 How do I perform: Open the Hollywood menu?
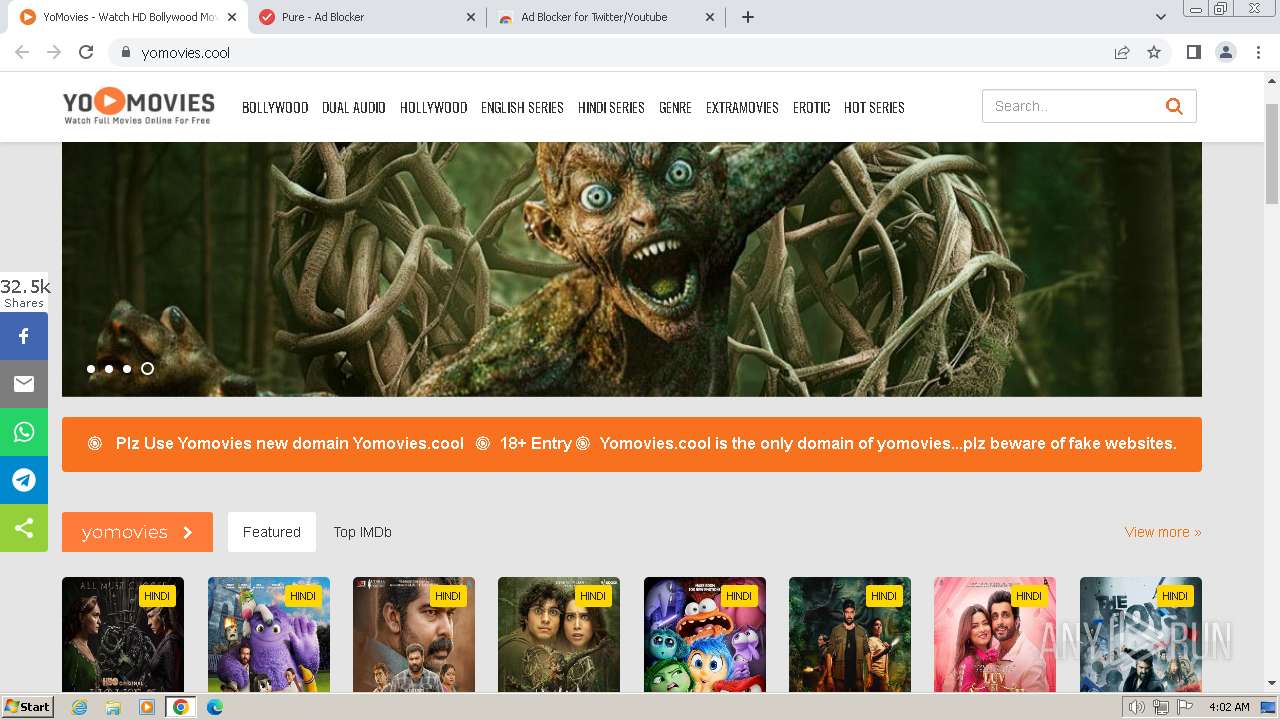click(x=434, y=107)
